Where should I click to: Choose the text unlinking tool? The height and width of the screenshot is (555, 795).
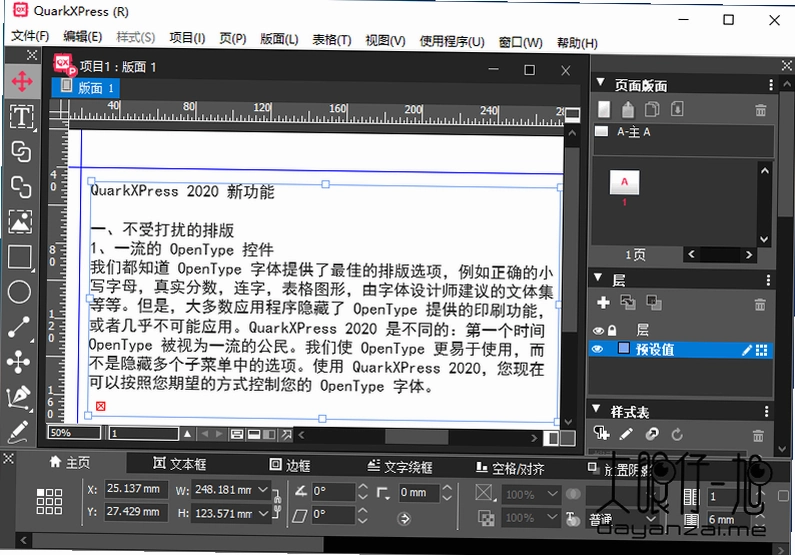click(x=21, y=187)
